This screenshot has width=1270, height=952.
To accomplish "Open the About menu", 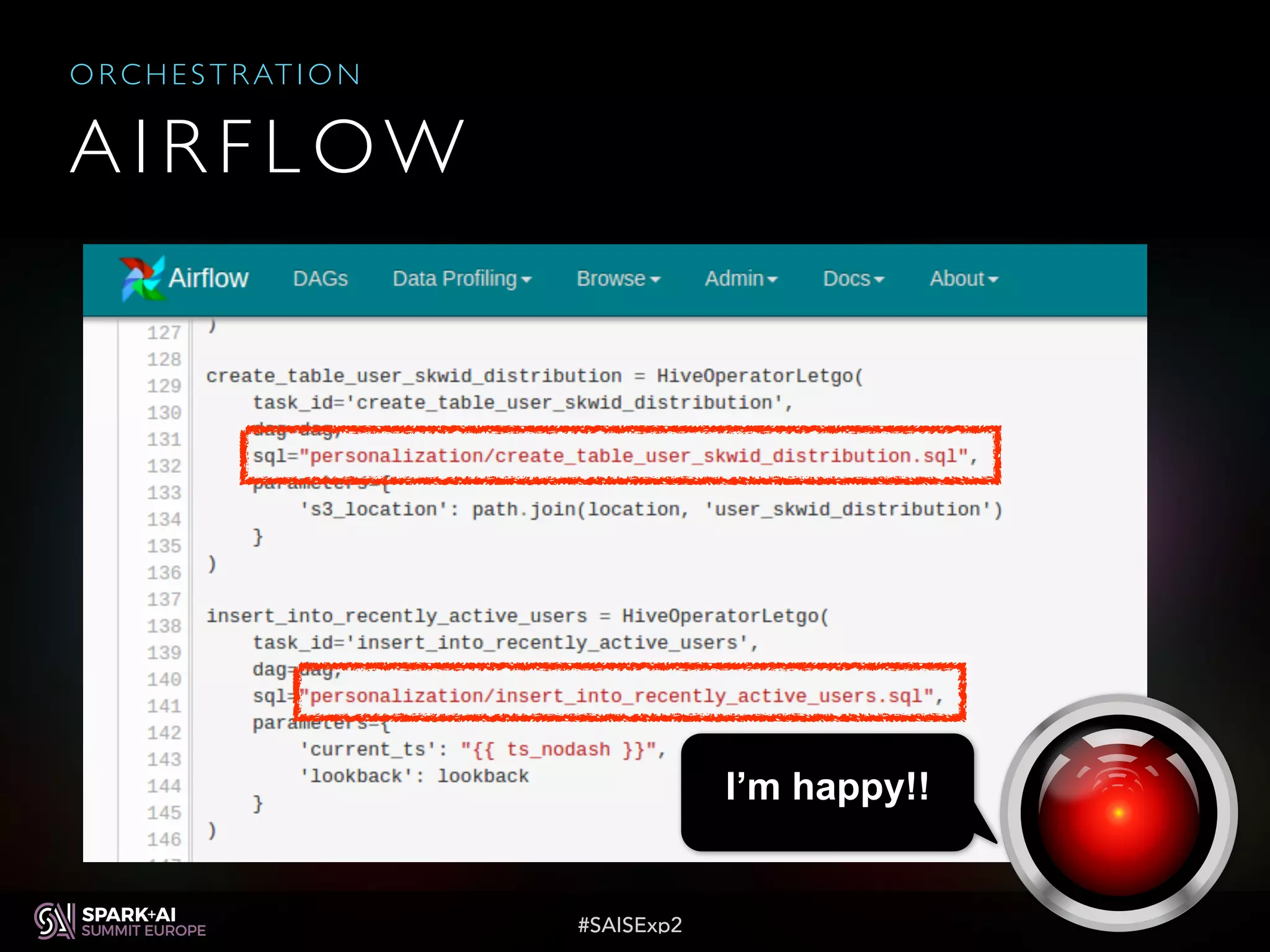I will [963, 279].
